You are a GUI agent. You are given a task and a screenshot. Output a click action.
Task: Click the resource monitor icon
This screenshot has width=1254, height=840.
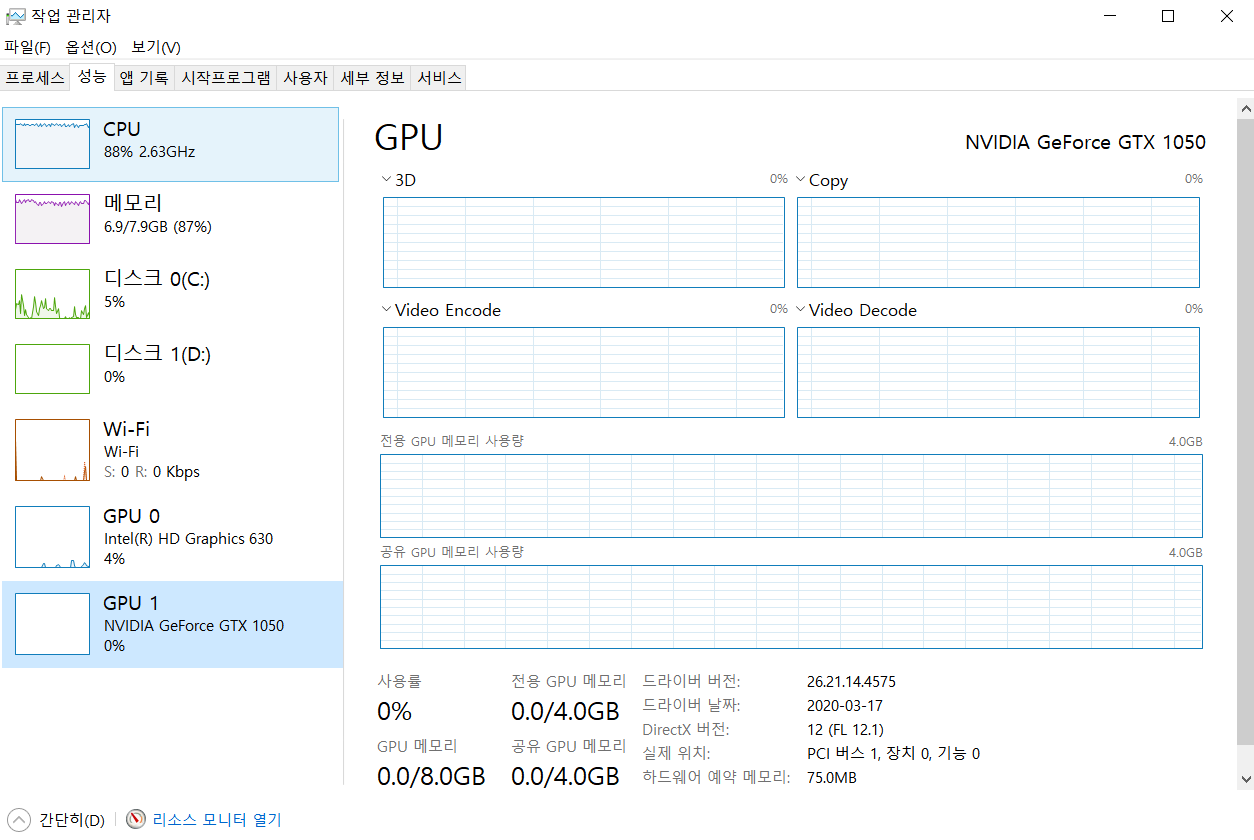click(137, 820)
